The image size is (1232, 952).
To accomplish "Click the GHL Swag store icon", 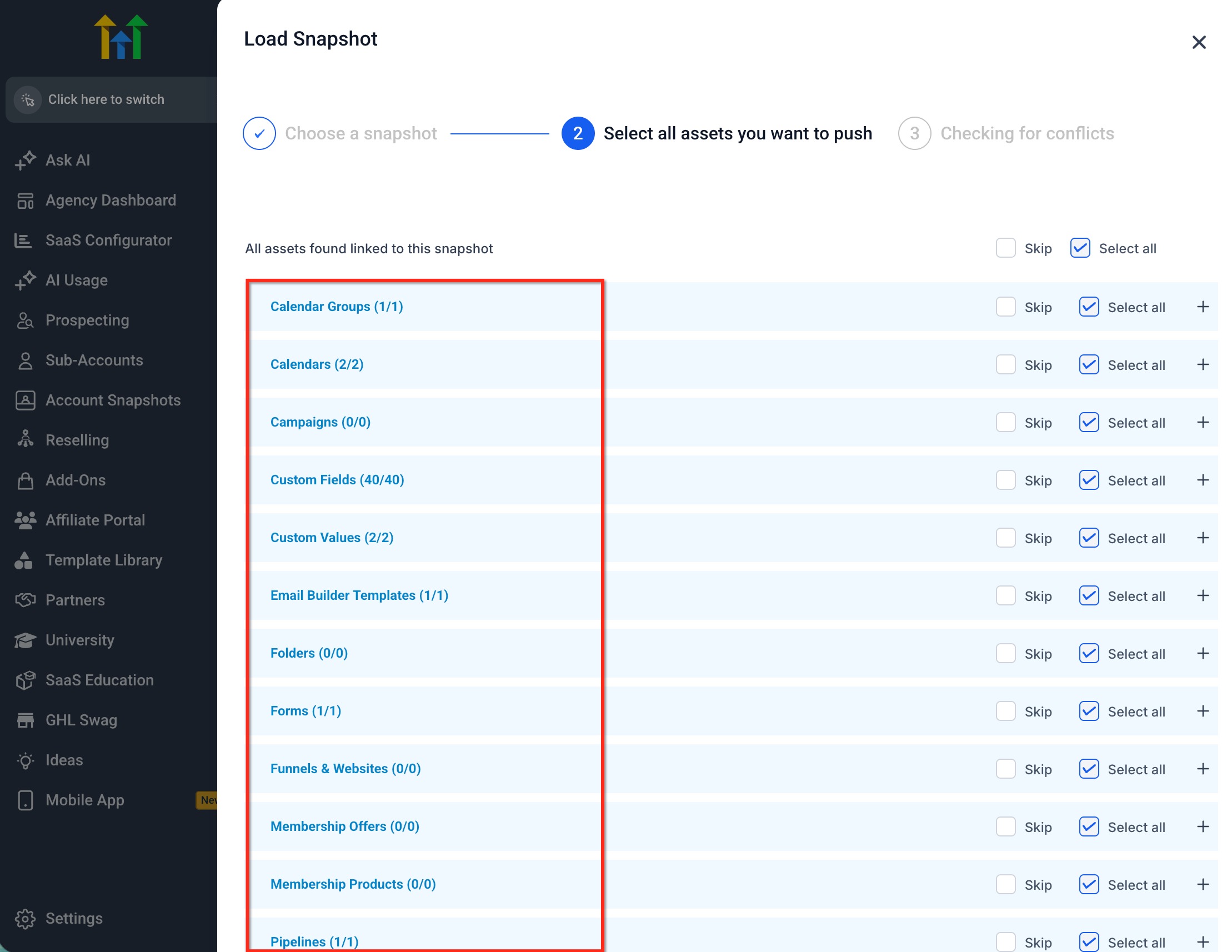I will point(26,720).
